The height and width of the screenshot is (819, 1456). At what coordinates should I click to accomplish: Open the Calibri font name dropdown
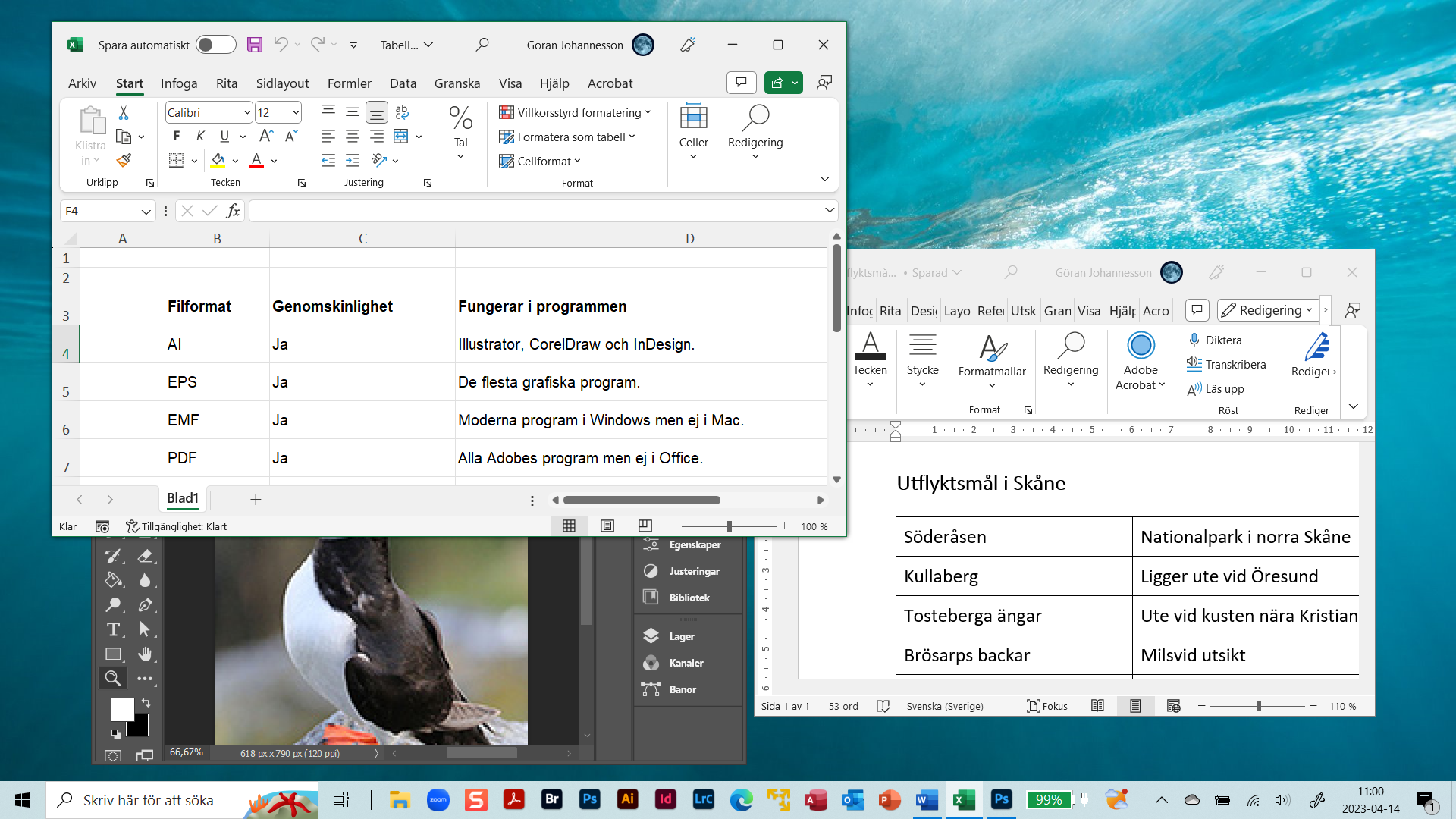(x=247, y=113)
